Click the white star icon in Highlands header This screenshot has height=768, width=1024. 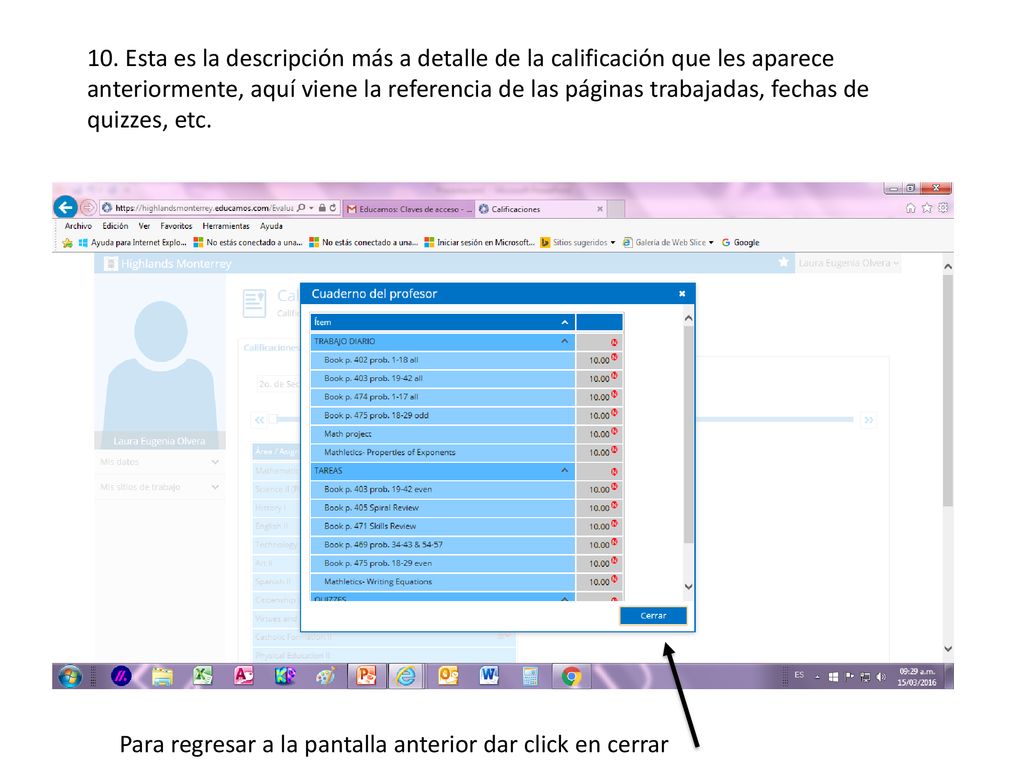784,263
